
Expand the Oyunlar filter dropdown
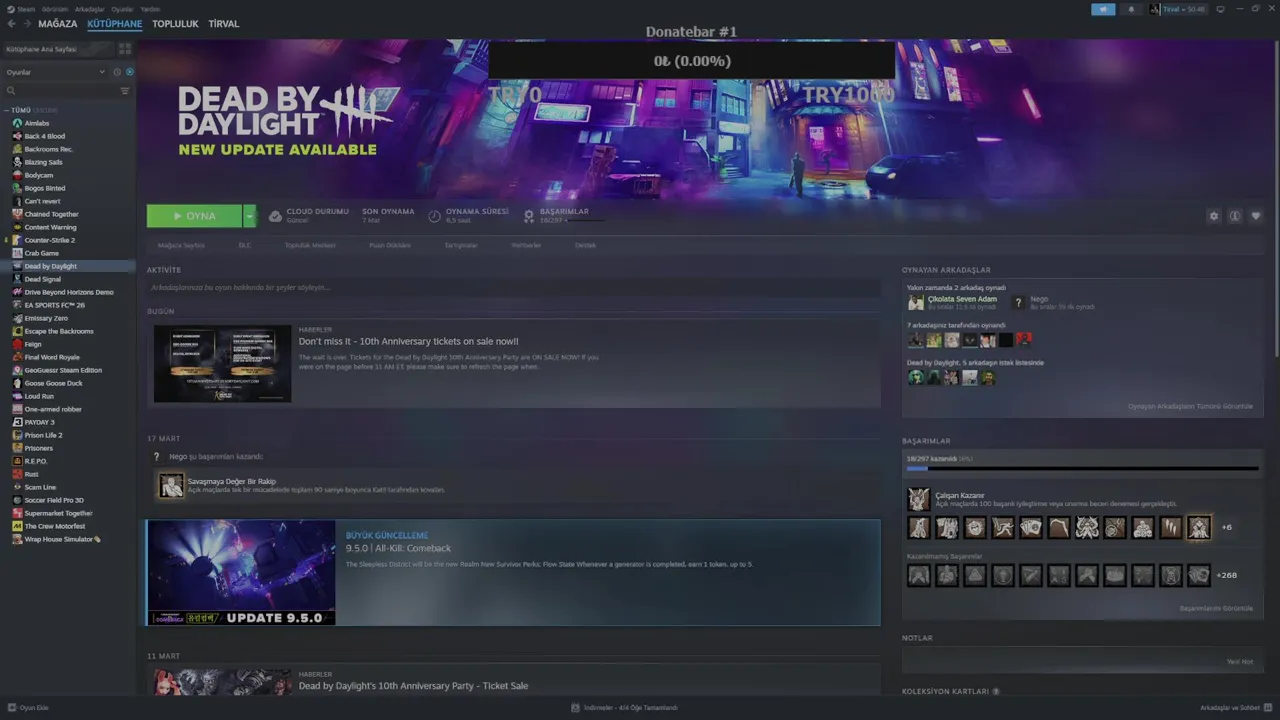tap(55, 72)
